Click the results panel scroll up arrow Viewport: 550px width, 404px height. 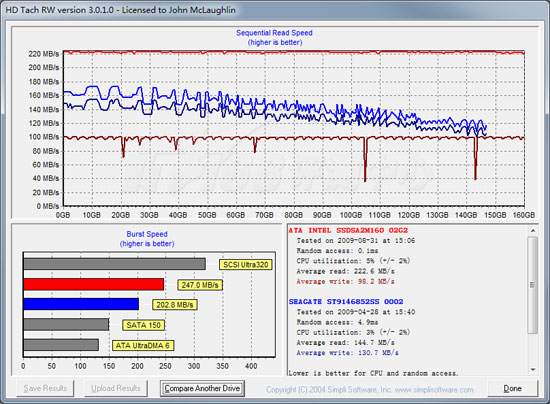(x=533, y=230)
